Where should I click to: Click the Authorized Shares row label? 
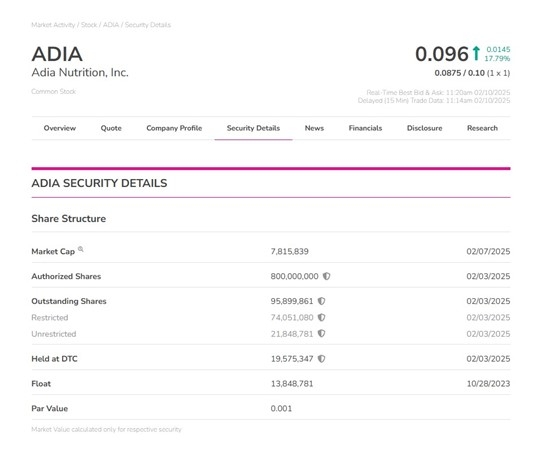[x=66, y=276]
